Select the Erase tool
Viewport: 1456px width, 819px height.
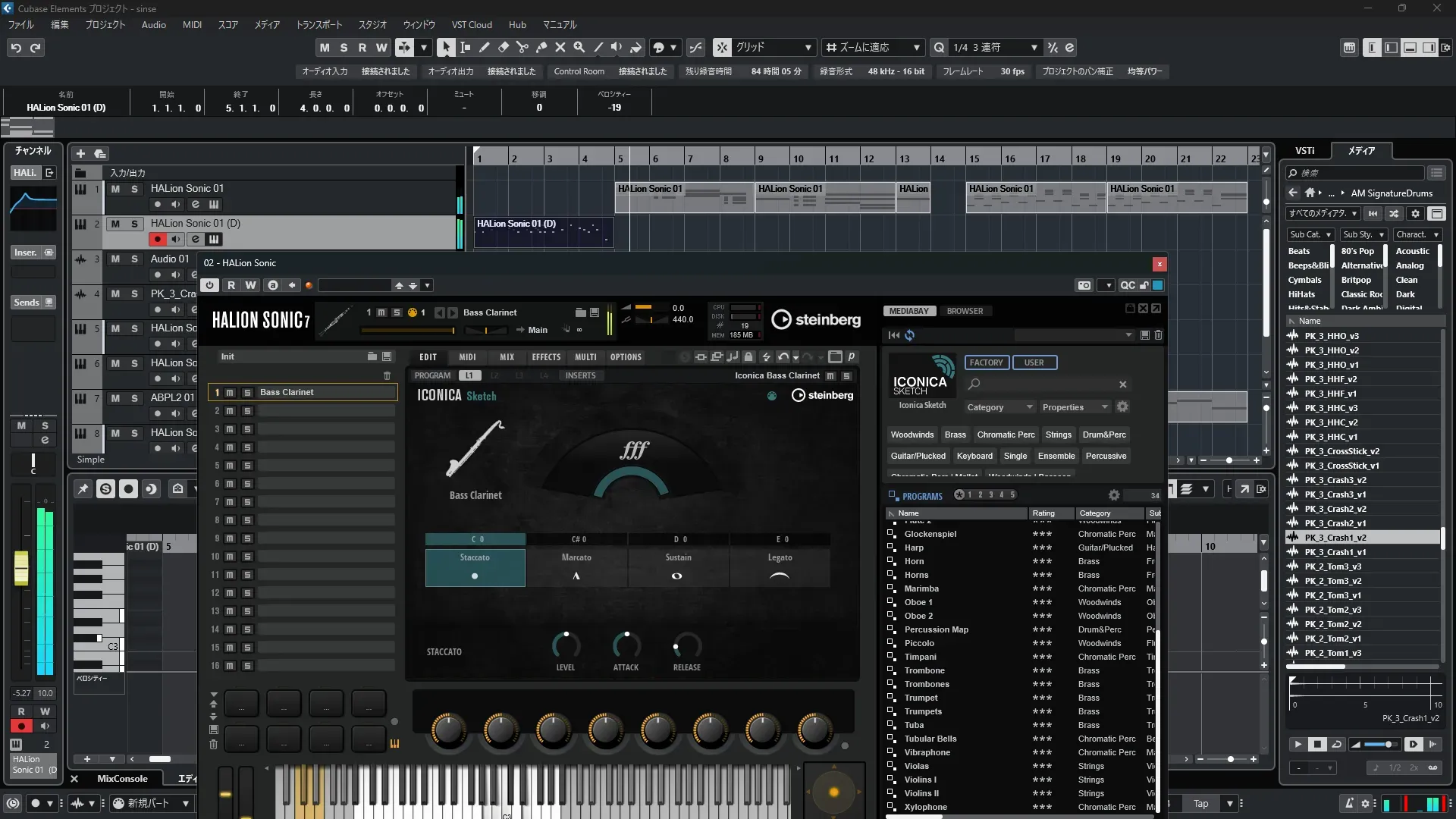[x=503, y=48]
